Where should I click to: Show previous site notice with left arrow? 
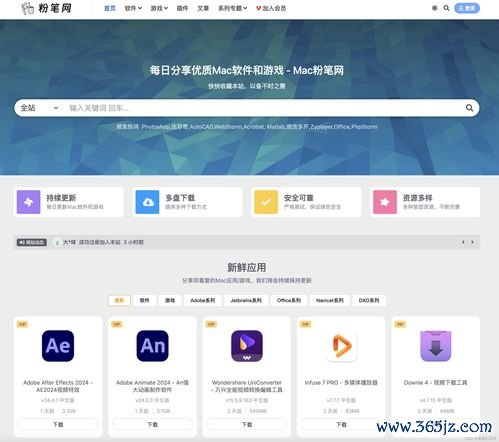click(463, 242)
